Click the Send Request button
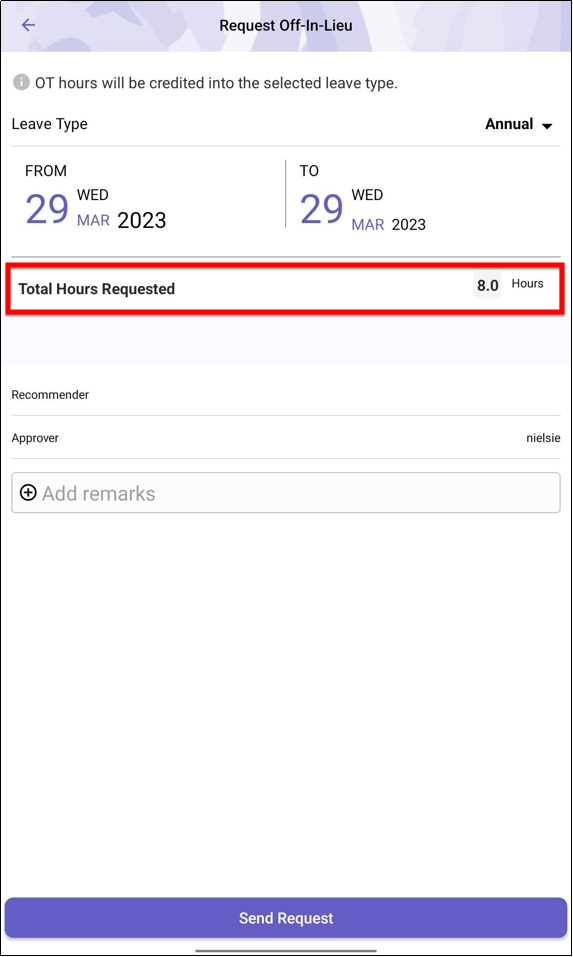Screen dimensions: 573x957 pyautogui.click(x=286, y=918)
